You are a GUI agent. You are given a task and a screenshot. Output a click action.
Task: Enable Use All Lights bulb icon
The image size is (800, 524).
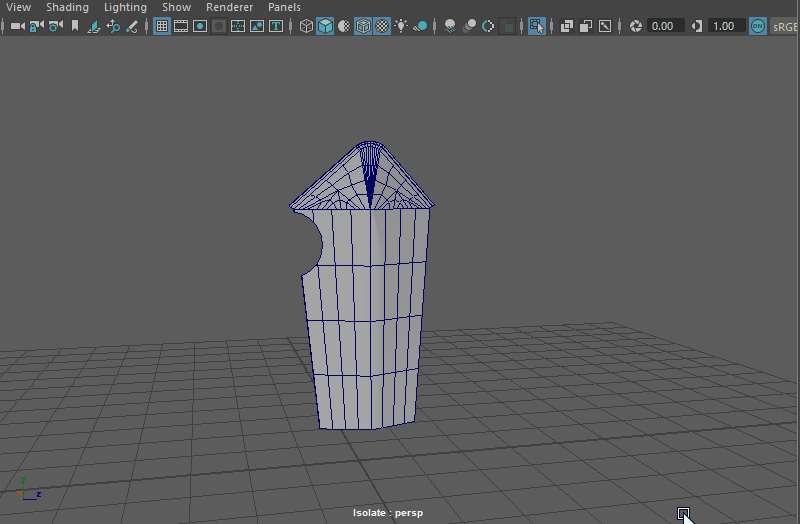(x=401, y=26)
